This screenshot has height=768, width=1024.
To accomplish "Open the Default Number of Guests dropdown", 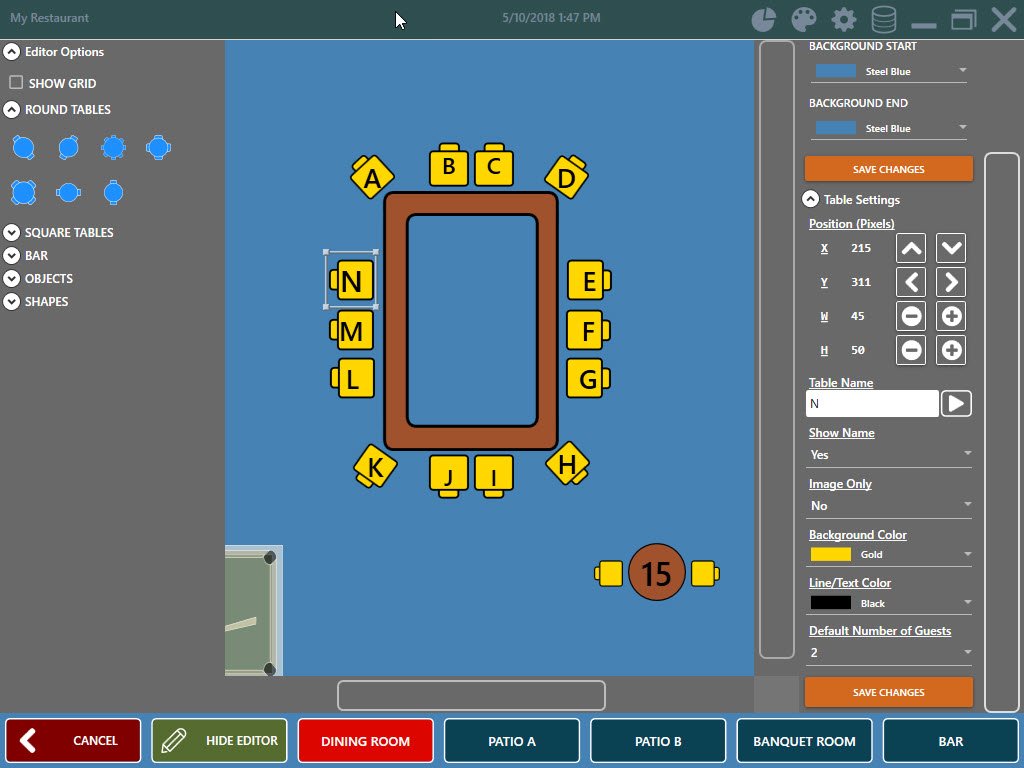I will (889, 653).
